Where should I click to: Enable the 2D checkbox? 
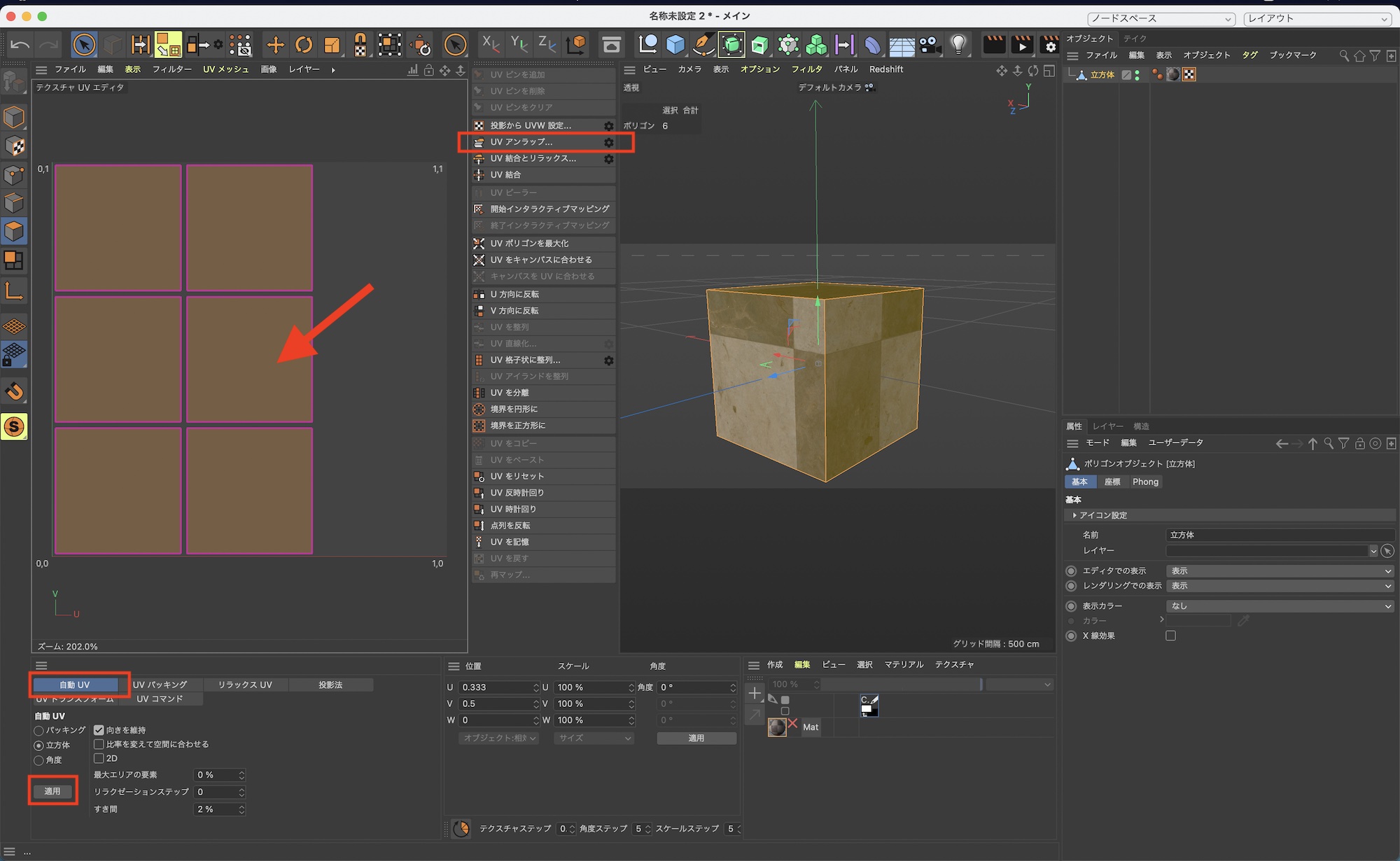pos(99,758)
